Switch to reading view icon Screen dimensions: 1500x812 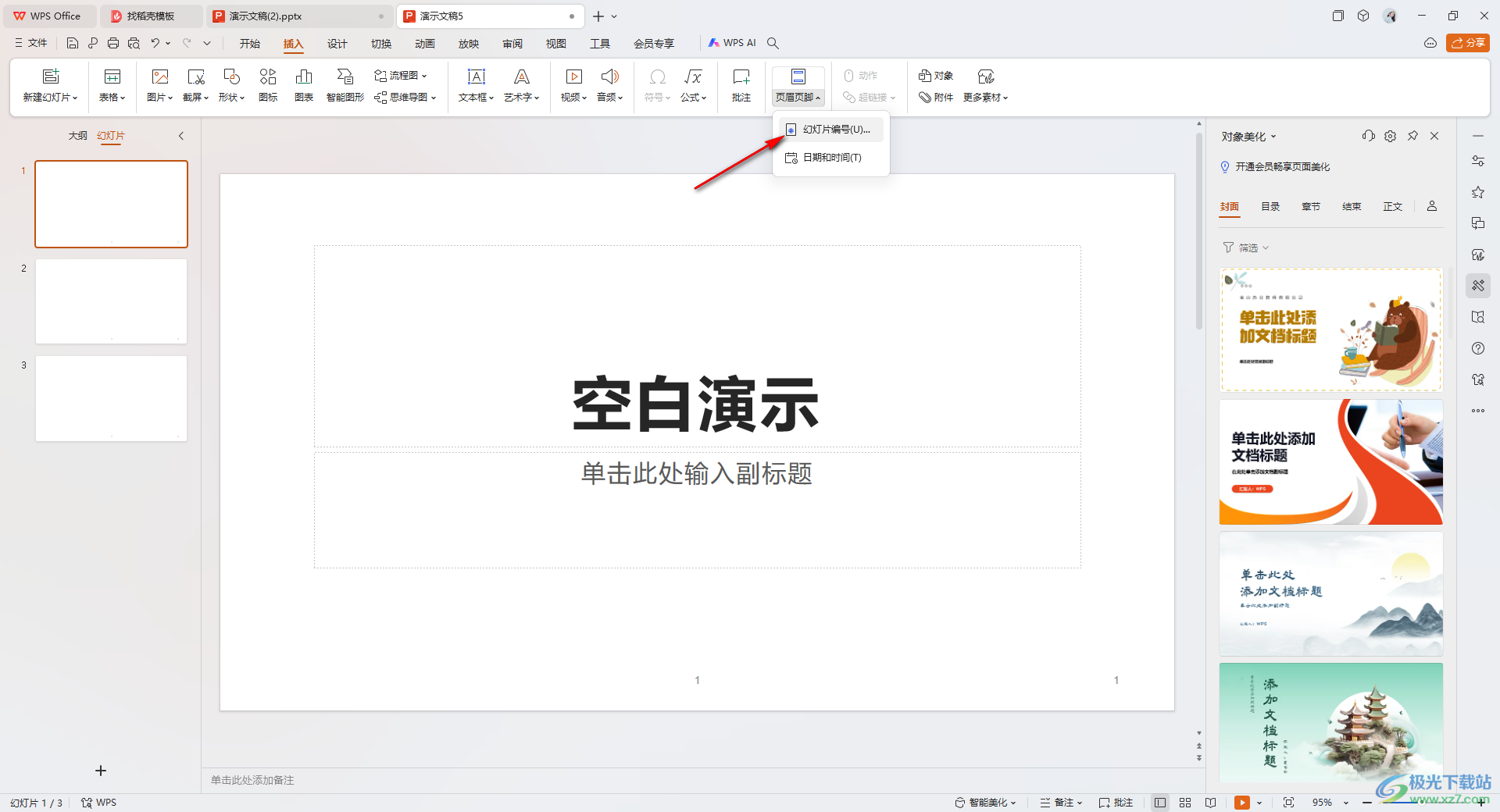click(1210, 803)
